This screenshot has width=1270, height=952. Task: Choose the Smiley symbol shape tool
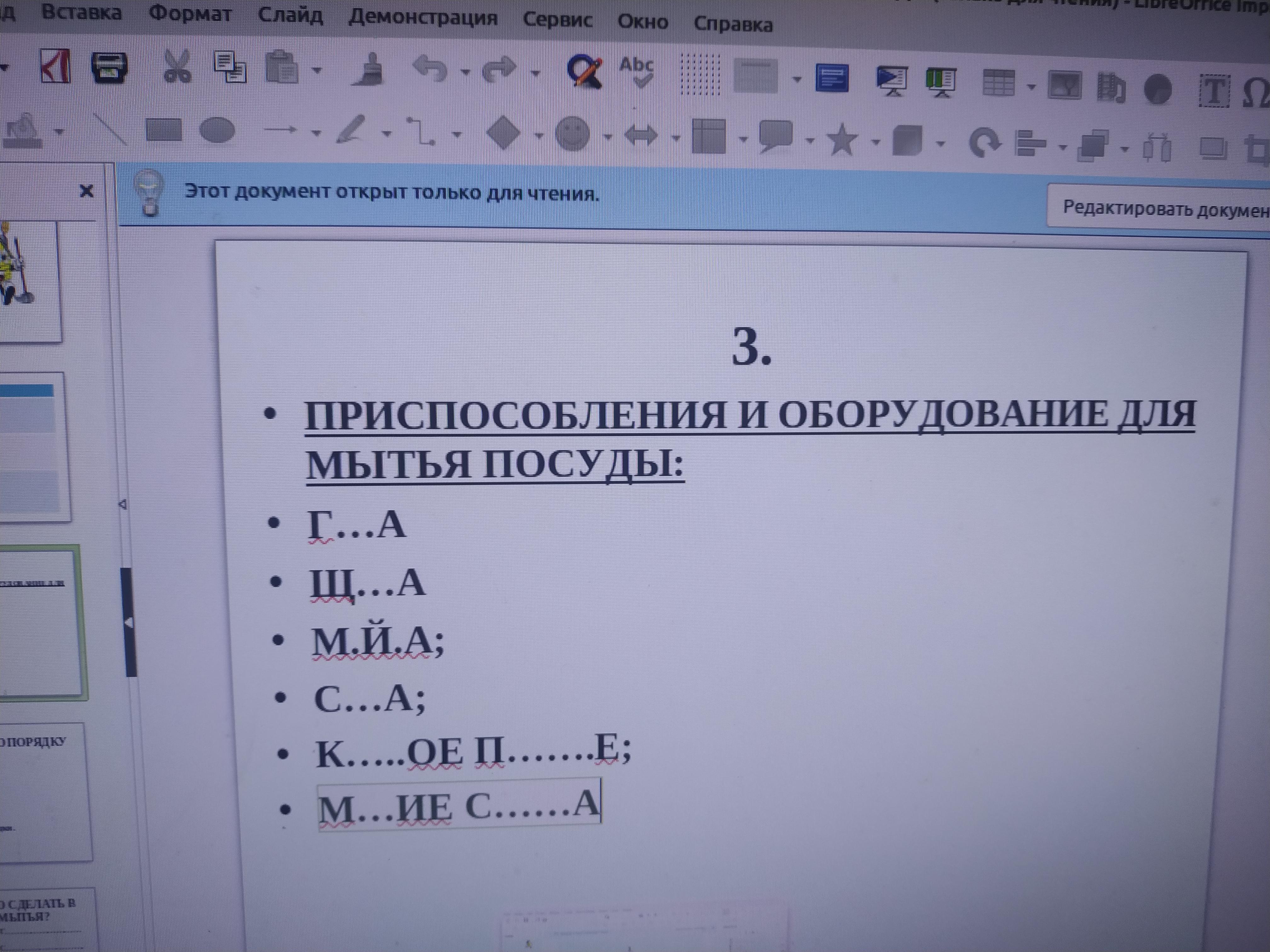[x=572, y=134]
